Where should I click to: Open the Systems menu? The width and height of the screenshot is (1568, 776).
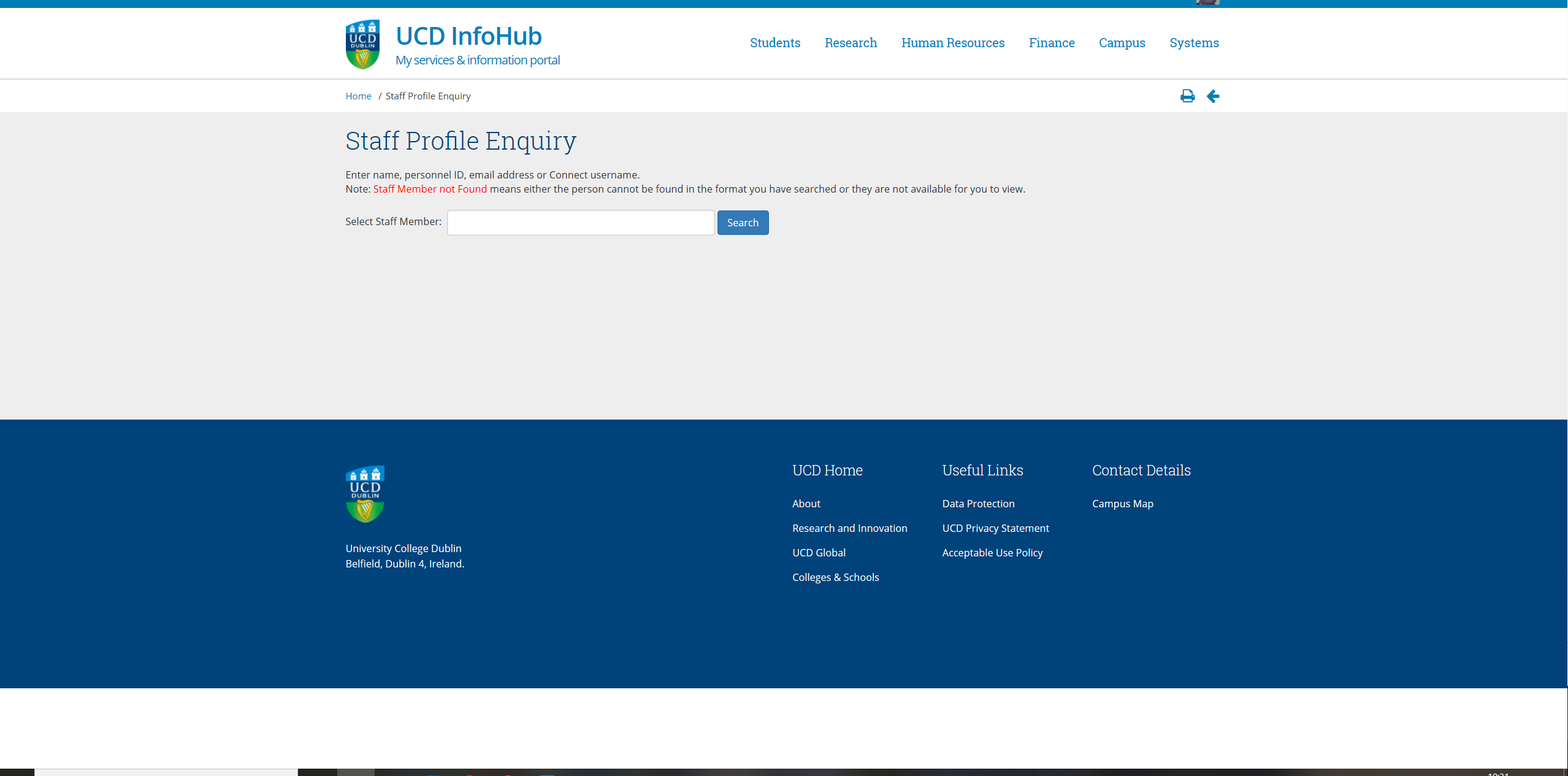click(x=1194, y=43)
